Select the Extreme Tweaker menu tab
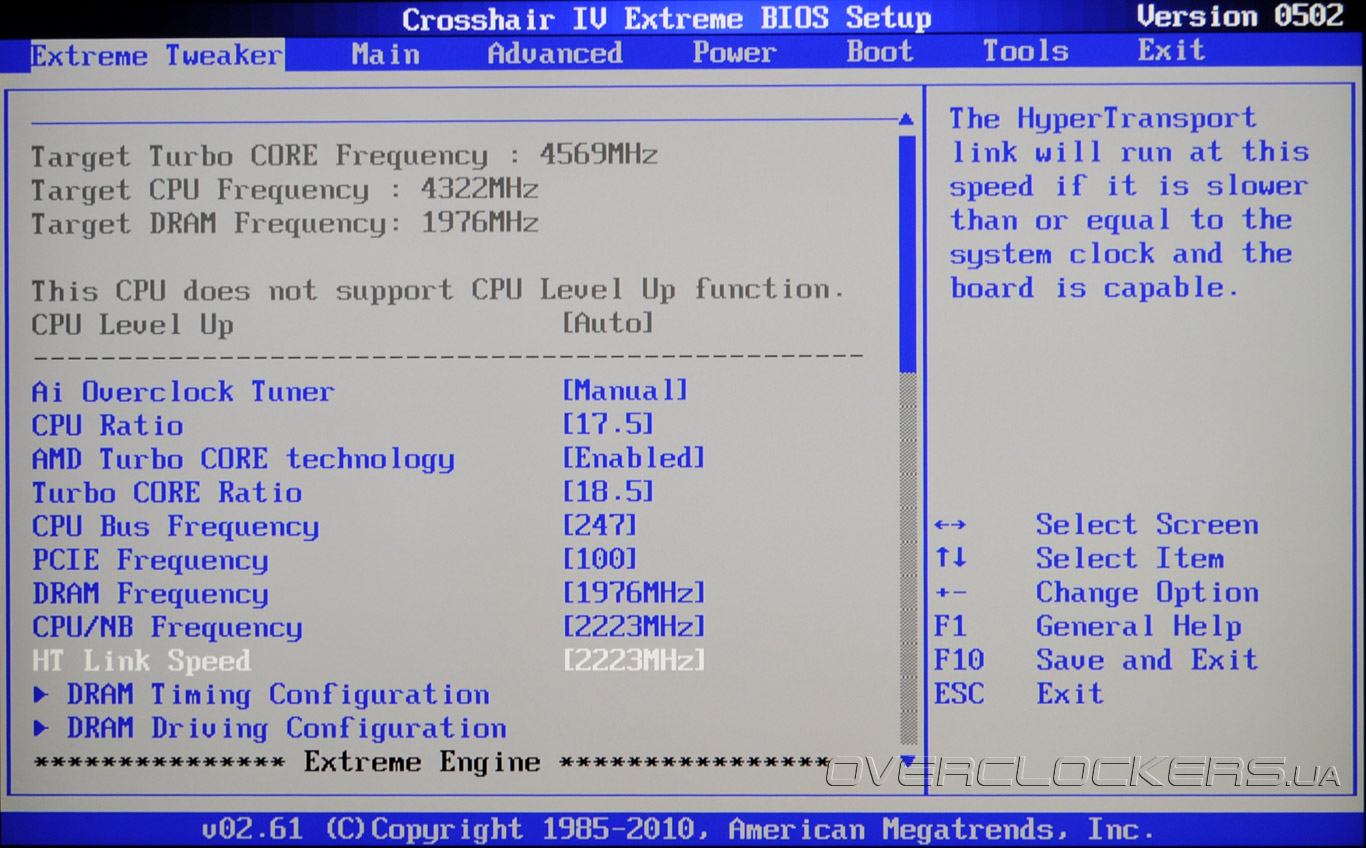1366x848 pixels. point(156,55)
